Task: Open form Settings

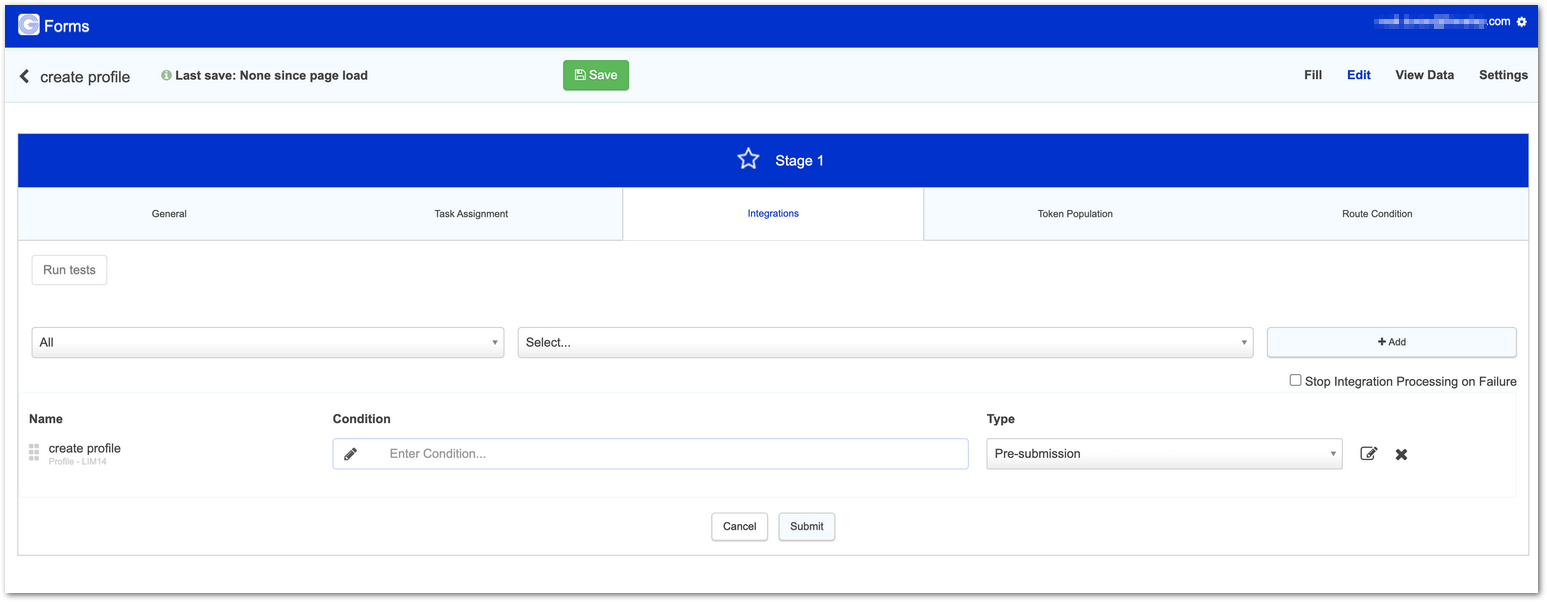Action: (1503, 75)
